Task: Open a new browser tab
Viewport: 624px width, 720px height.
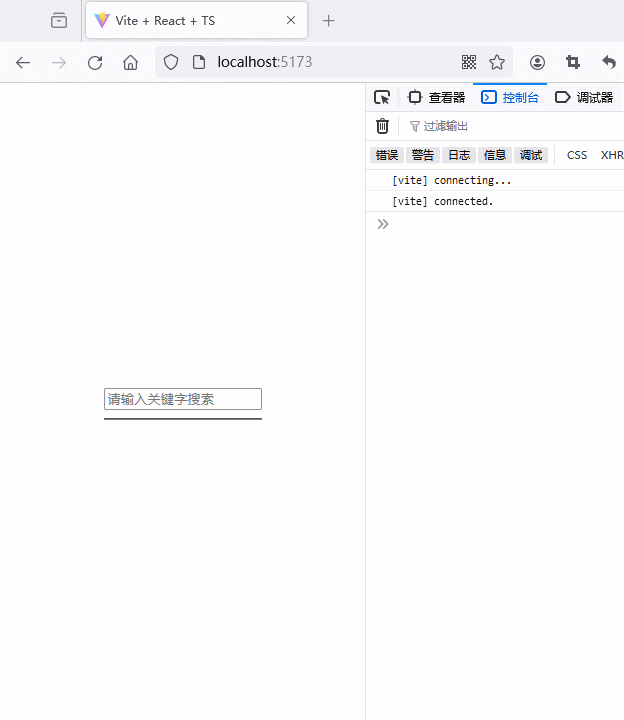Action: click(x=329, y=21)
